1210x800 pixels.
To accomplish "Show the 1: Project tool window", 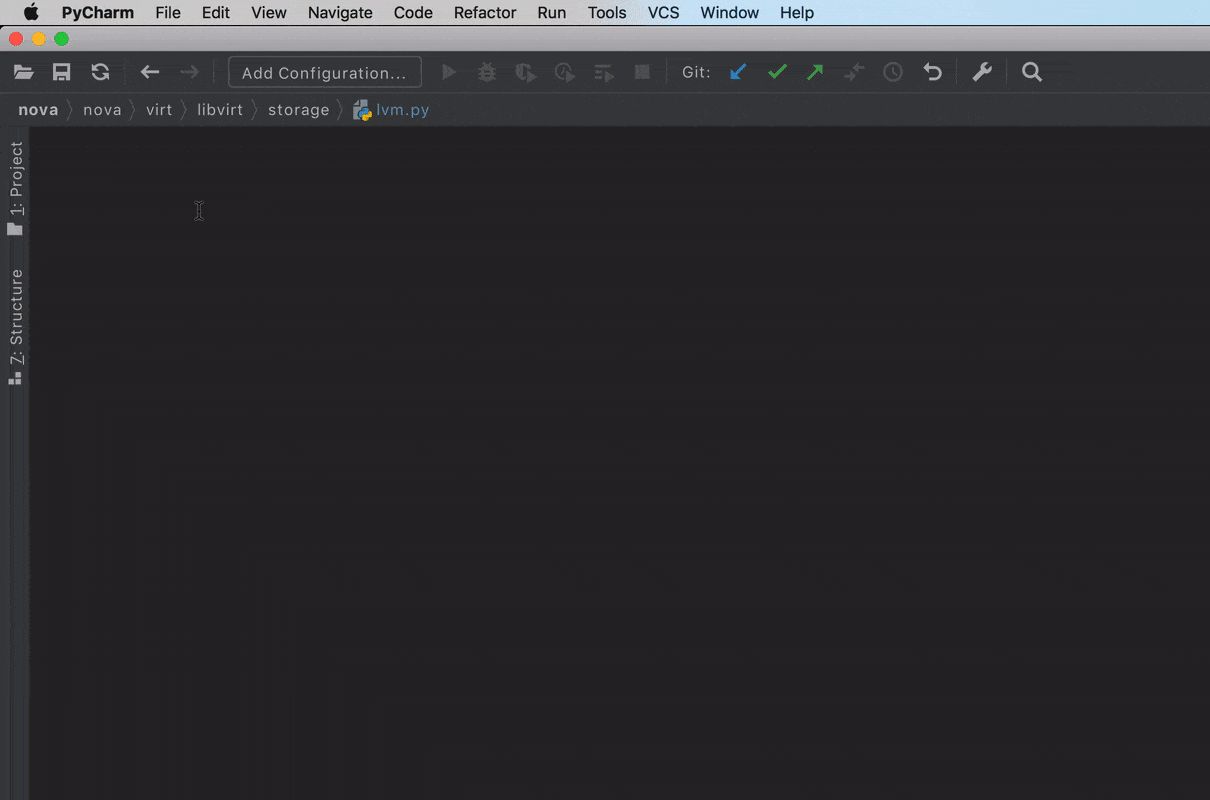I will coord(15,188).
